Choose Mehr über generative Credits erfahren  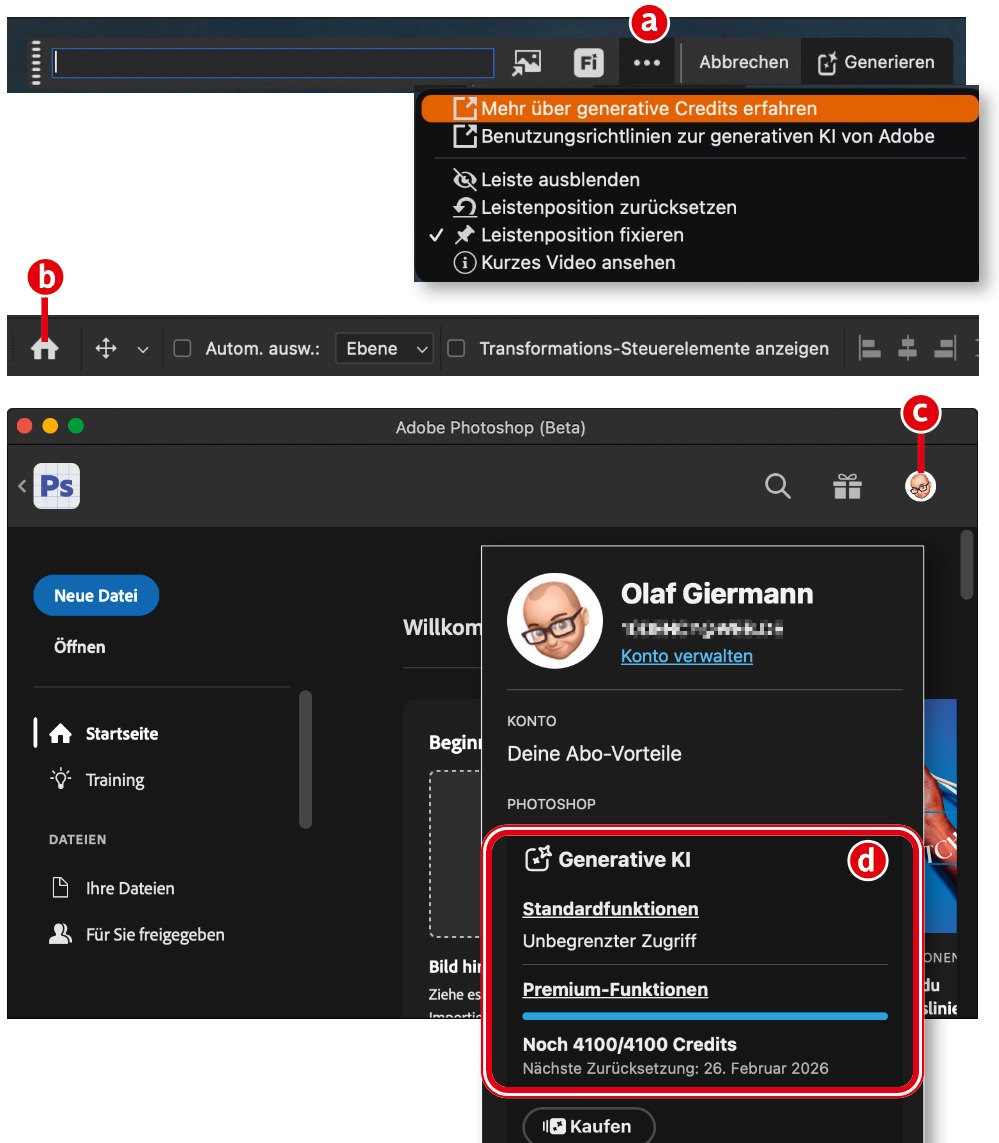coord(700,109)
